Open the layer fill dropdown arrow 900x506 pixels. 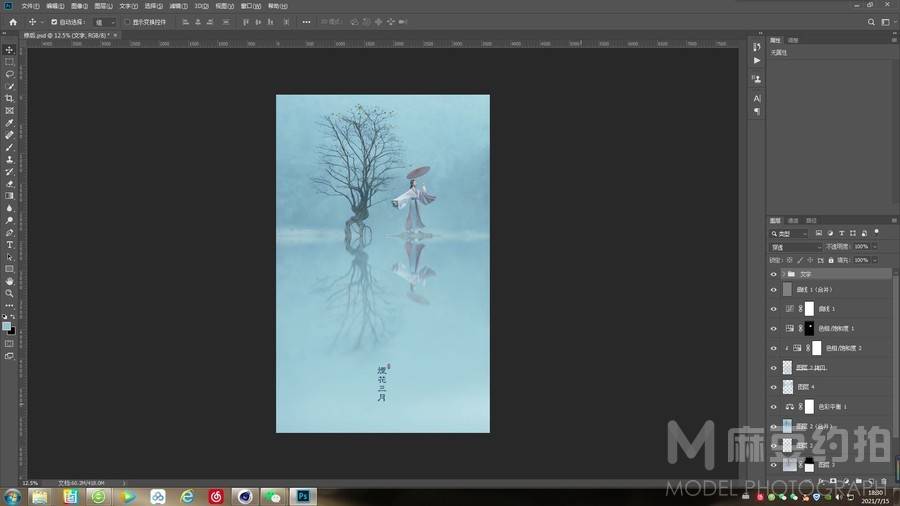pyautogui.click(x=875, y=260)
